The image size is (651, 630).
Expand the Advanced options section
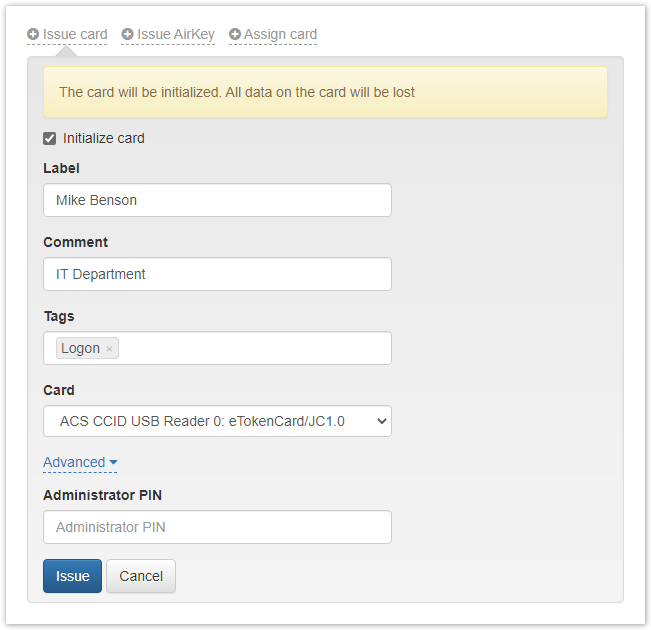click(x=74, y=462)
